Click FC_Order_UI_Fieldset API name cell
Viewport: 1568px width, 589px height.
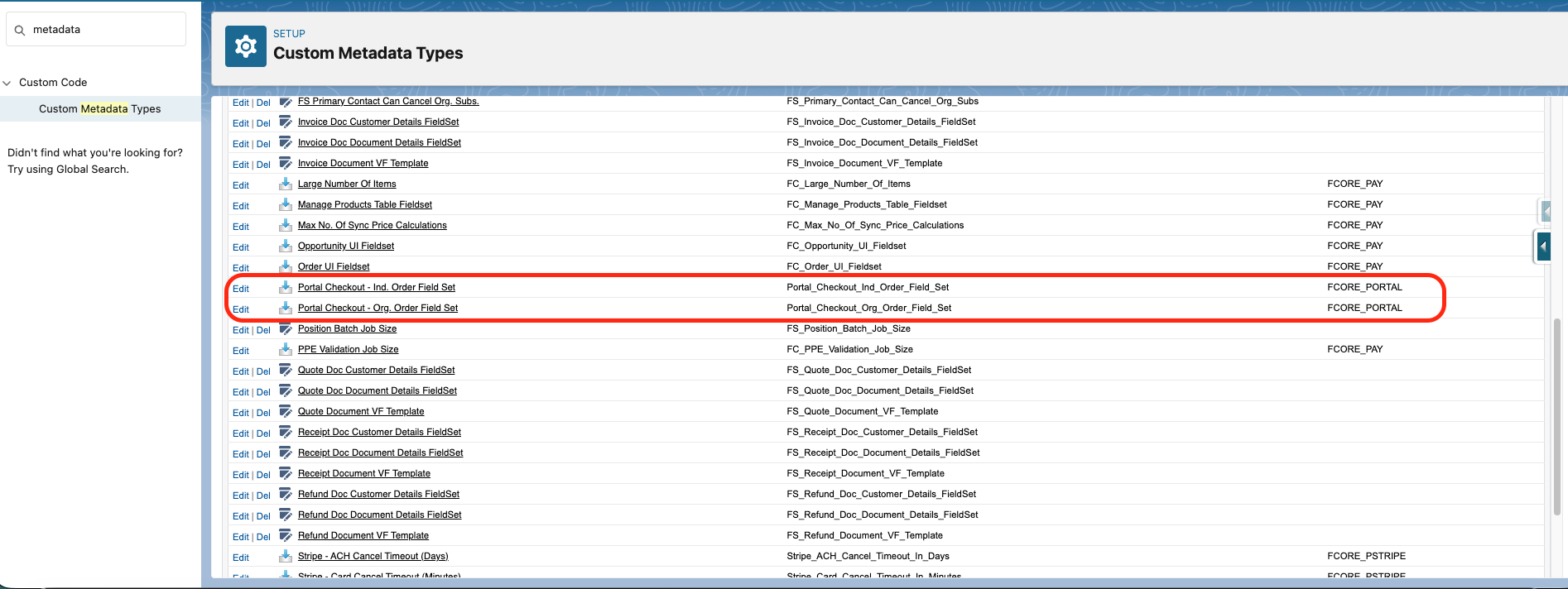coord(834,266)
